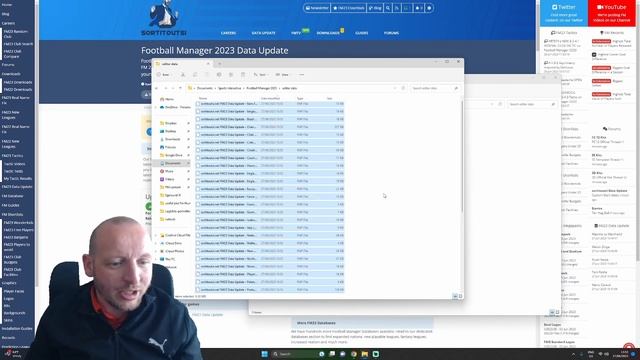640x360 pixels.
Task: Expand iCloud Drive in navigation pane
Action: (x=156, y=243)
